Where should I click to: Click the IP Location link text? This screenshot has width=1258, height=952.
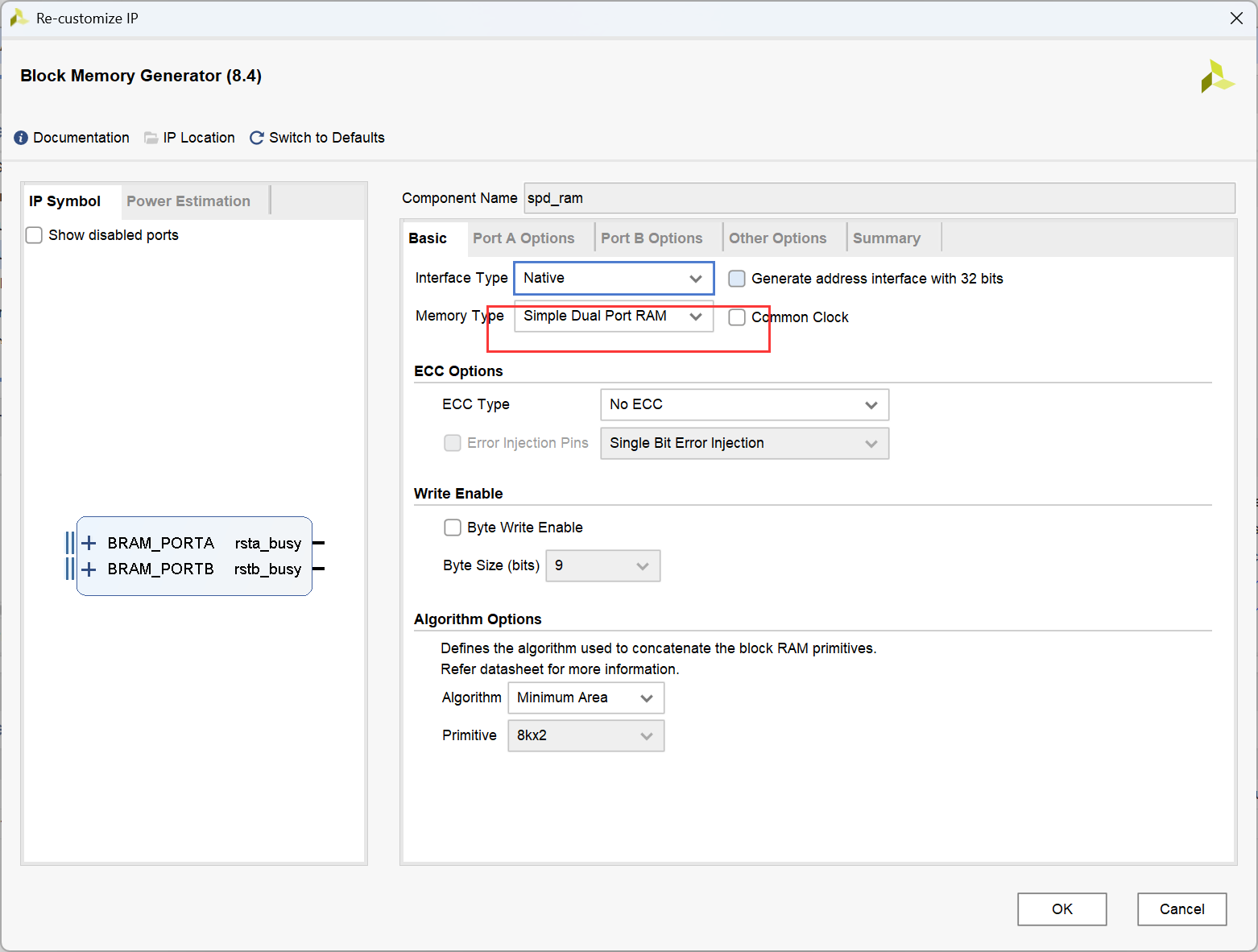point(199,138)
